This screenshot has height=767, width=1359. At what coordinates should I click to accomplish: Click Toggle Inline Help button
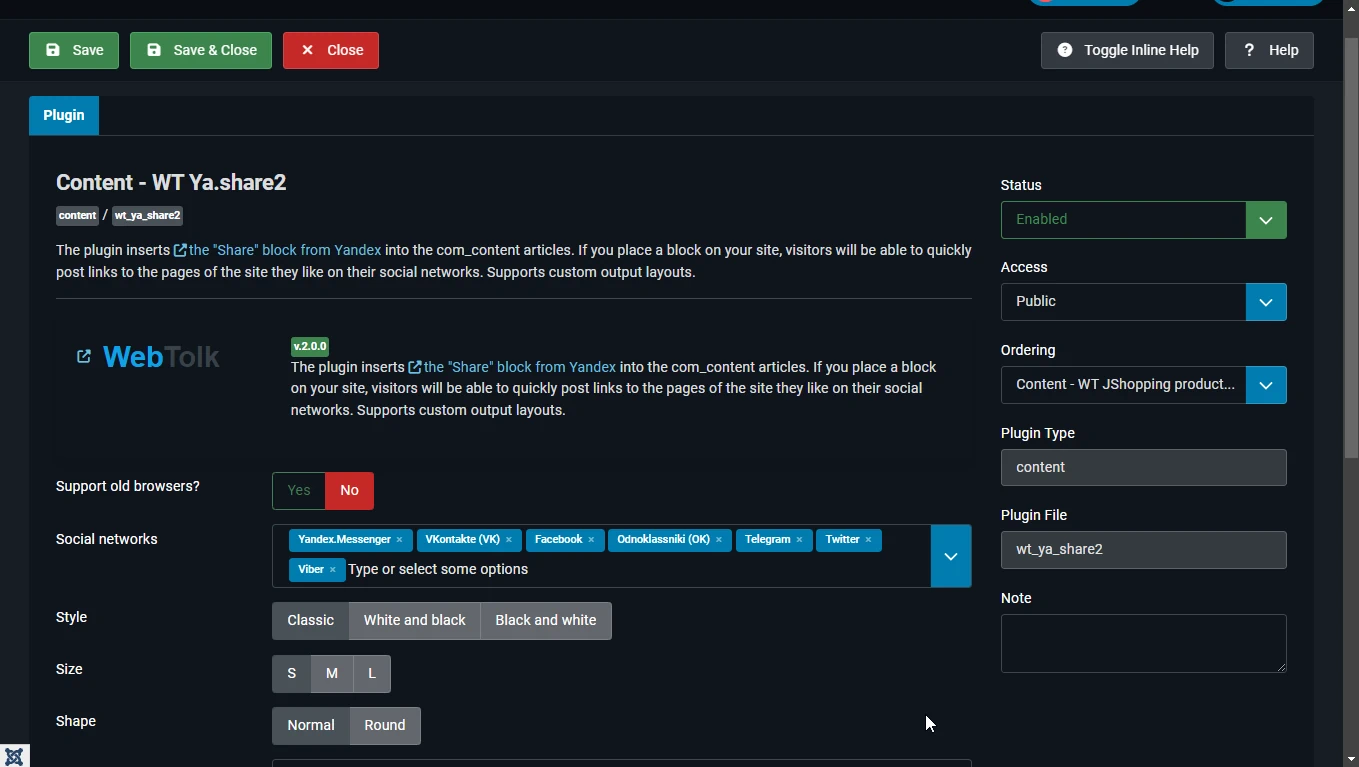point(1127,50)
